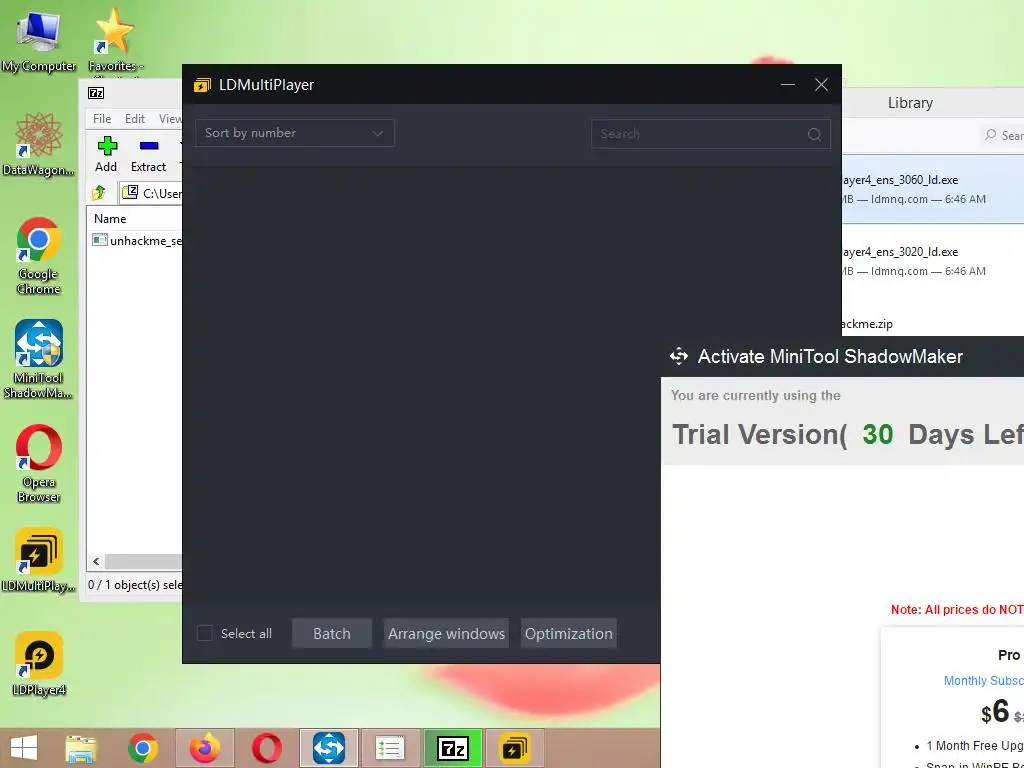Tick the Select all checkbox
Viewport: 1024px width, 768px height.
coord(204,633)
